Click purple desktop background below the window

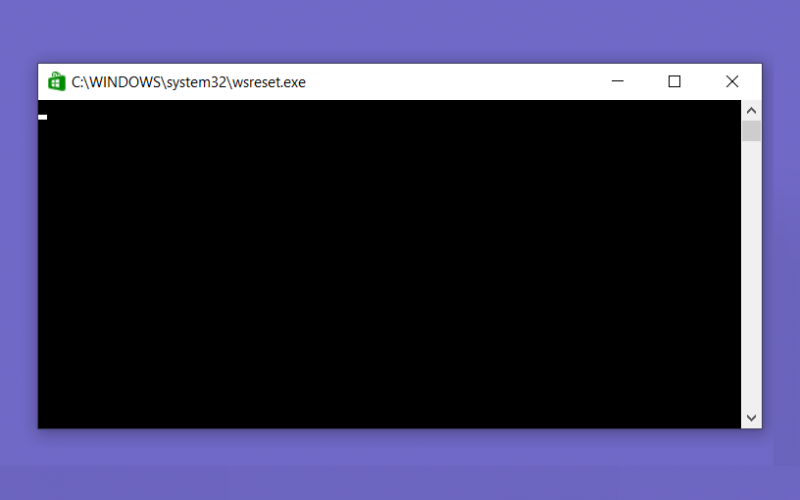coord(400,464)
